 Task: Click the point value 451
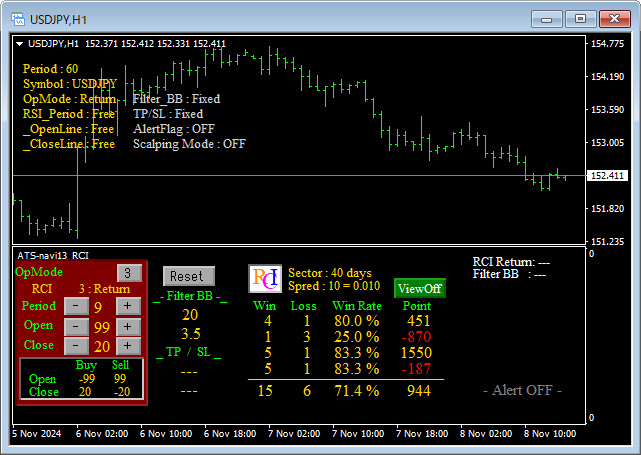coord(419,321)
